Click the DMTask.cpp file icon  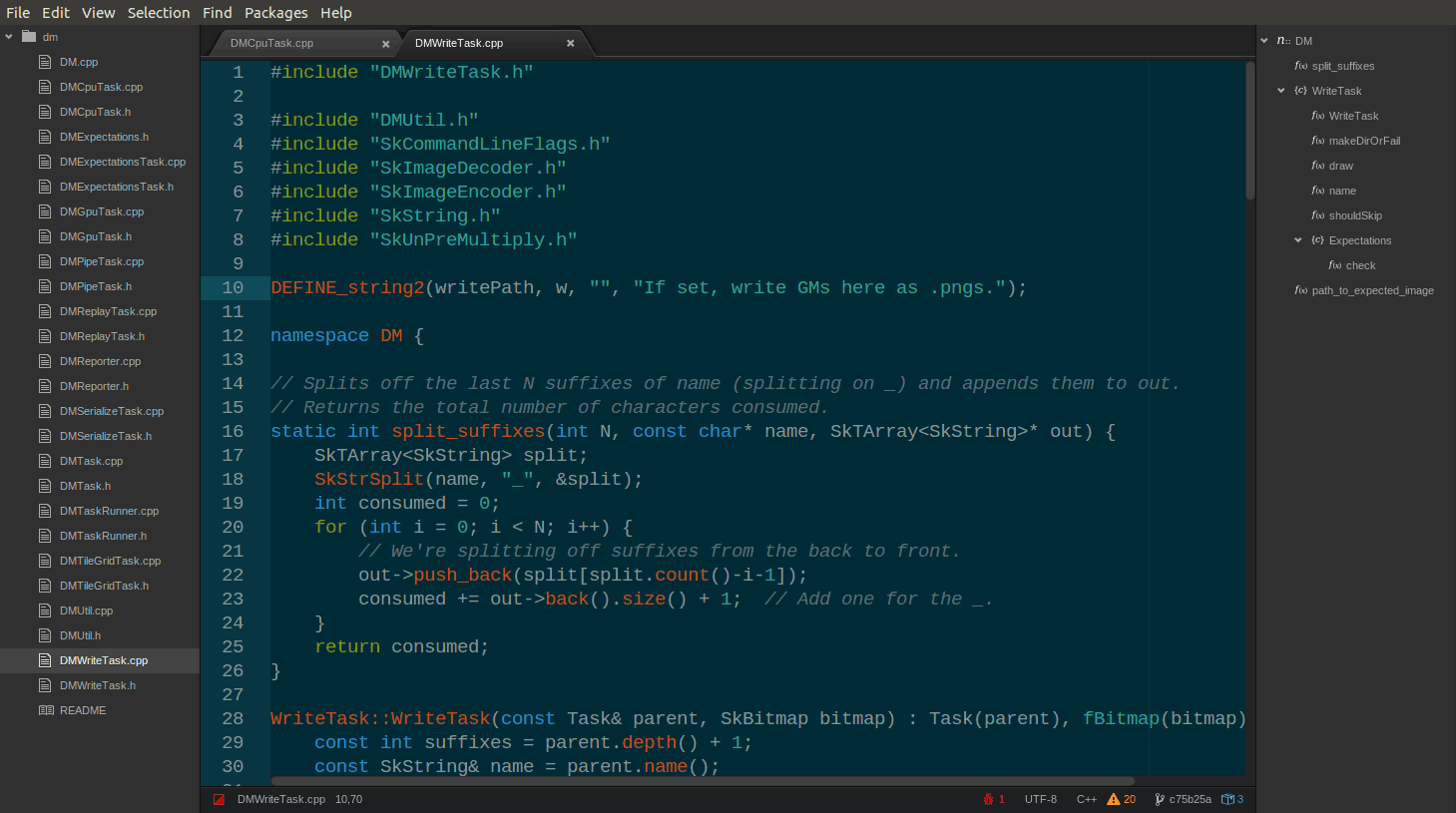[45, 461]
